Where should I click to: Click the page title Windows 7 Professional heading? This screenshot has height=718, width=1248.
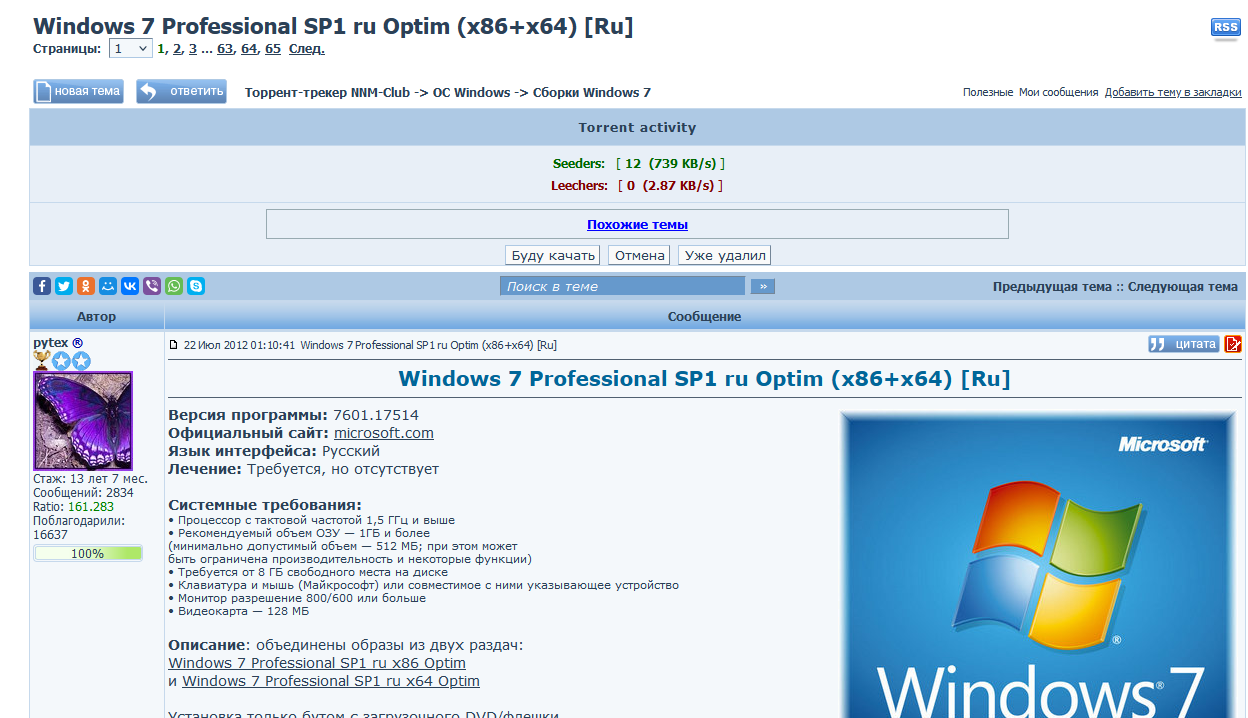point(333,26)
